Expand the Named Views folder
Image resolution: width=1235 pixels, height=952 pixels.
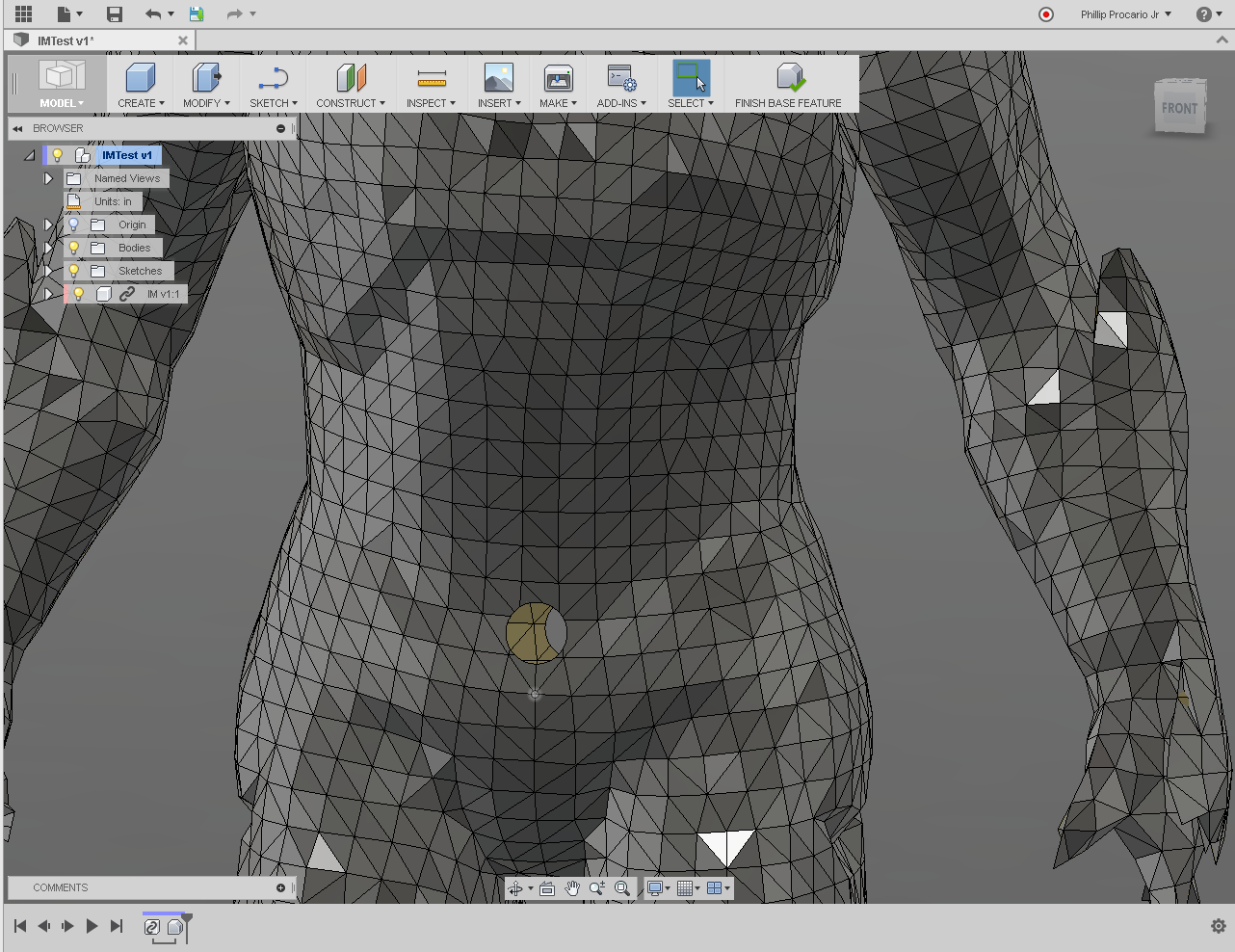pyautogui.click(x=48, y=178)
